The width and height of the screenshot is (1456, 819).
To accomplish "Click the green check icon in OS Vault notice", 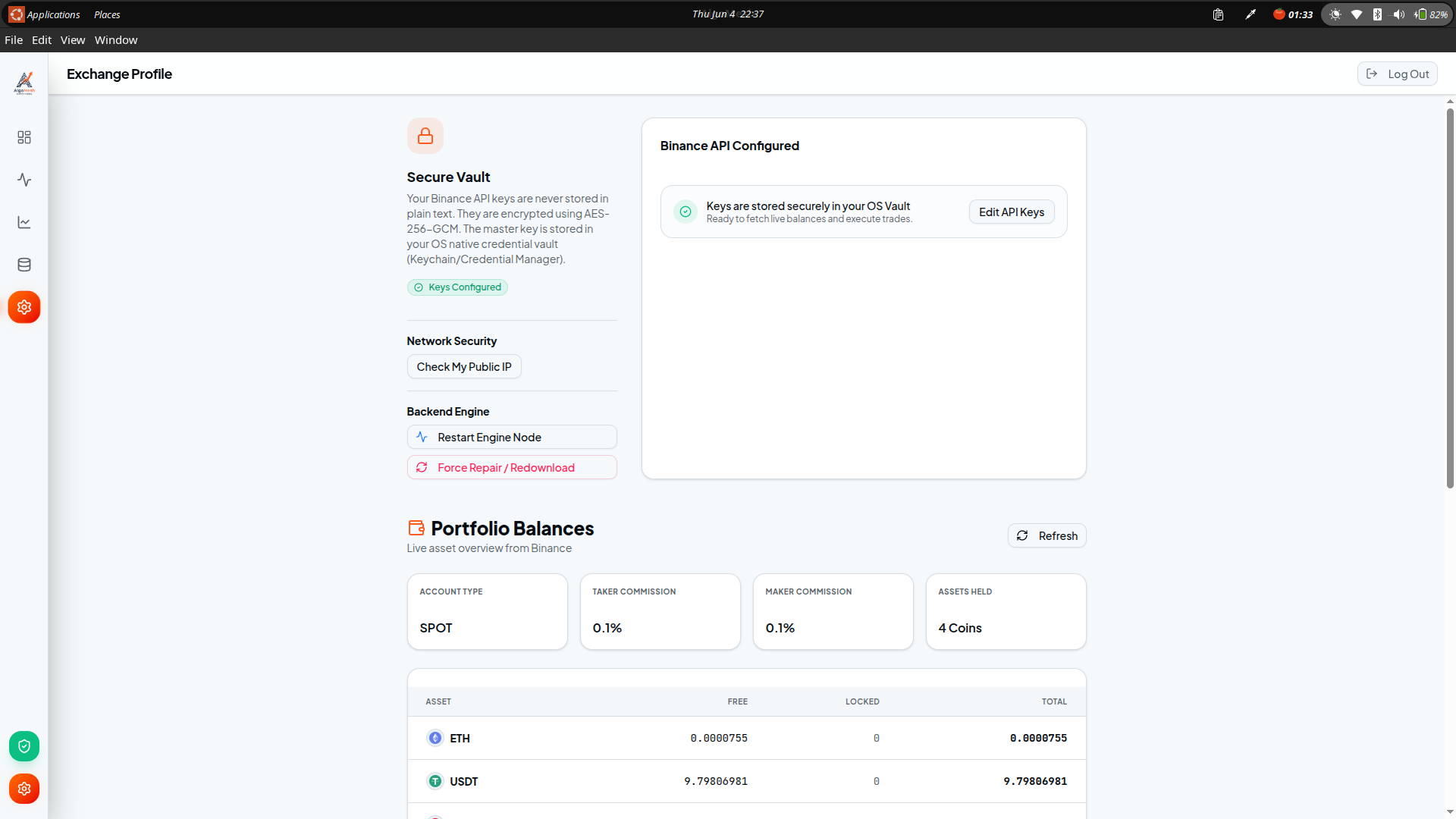I will coord(686,212).
